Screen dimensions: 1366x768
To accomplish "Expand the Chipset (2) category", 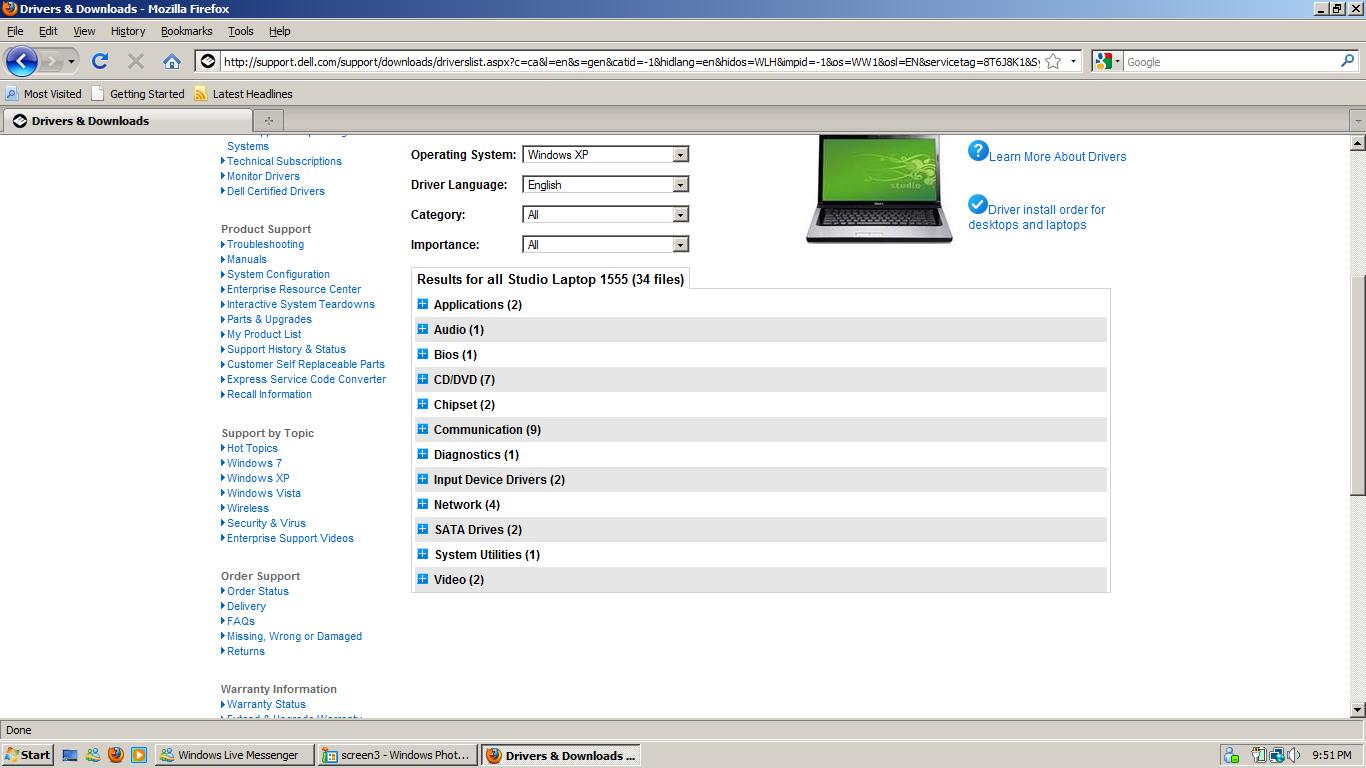I will [x=423, y=404].
